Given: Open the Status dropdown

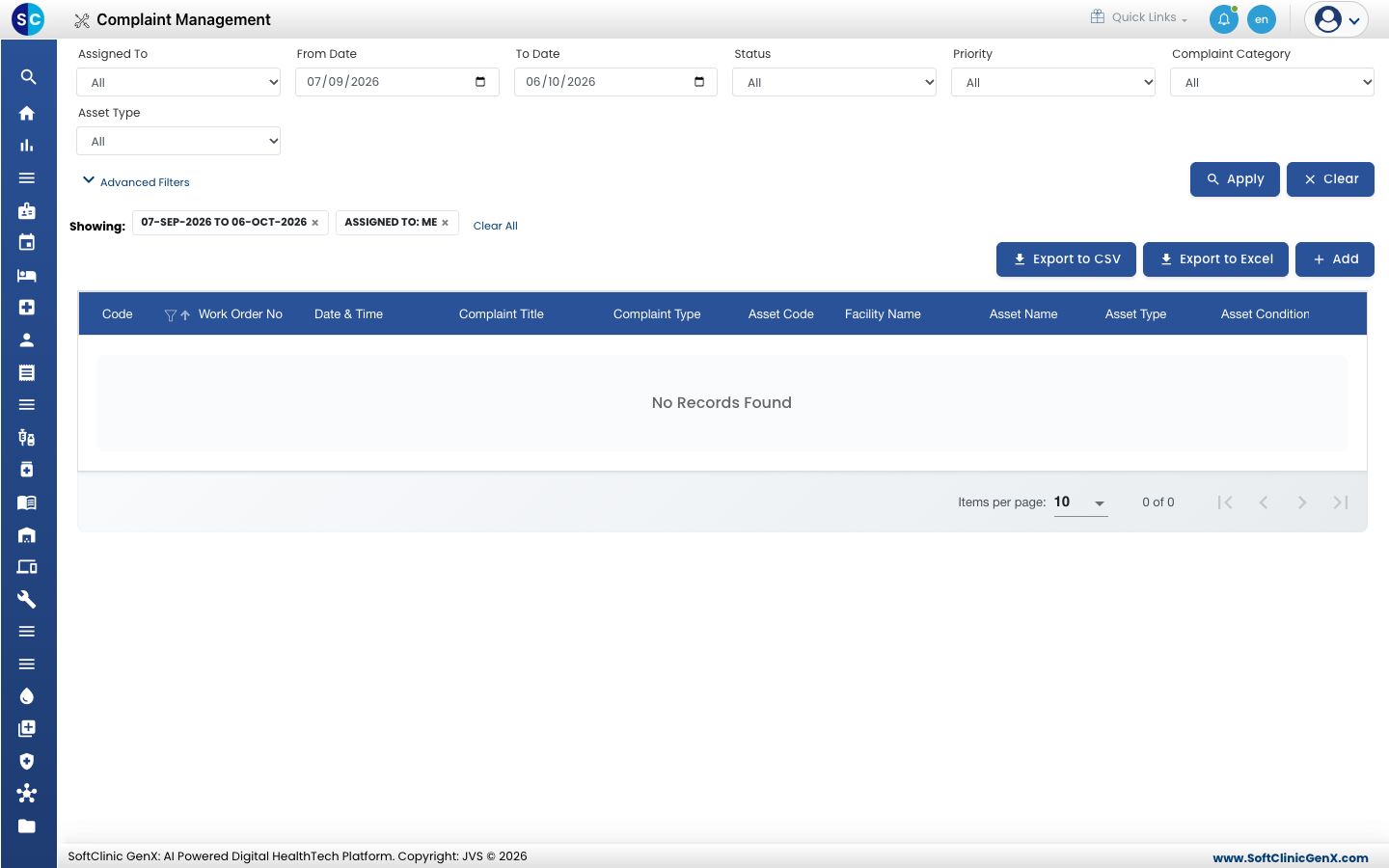Looking at the screenshot, I should click(x=834, y=82).
